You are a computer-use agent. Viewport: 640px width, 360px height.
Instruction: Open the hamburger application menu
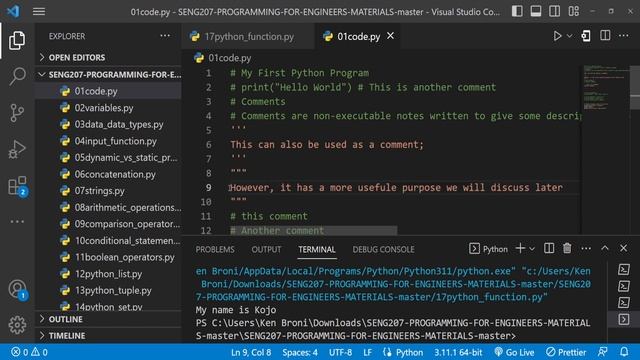tap(39, 11)
